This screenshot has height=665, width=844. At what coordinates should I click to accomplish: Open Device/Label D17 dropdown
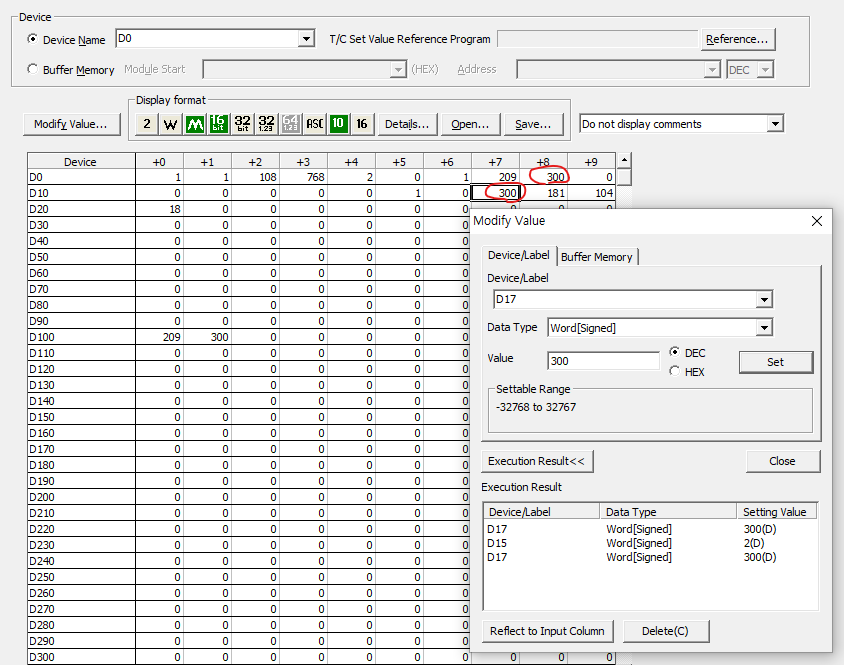coord(764,299)
